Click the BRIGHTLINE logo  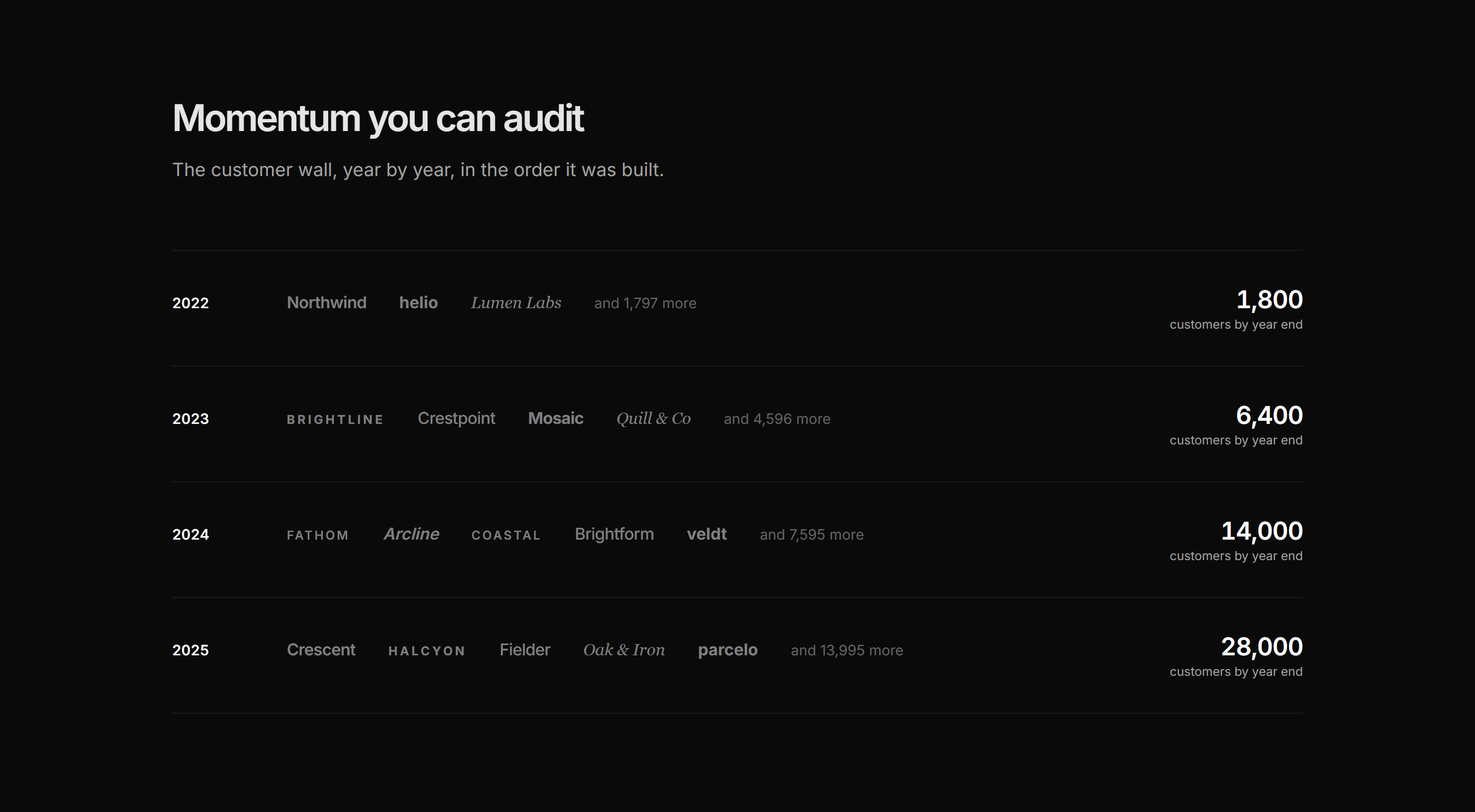click(335, 419)
